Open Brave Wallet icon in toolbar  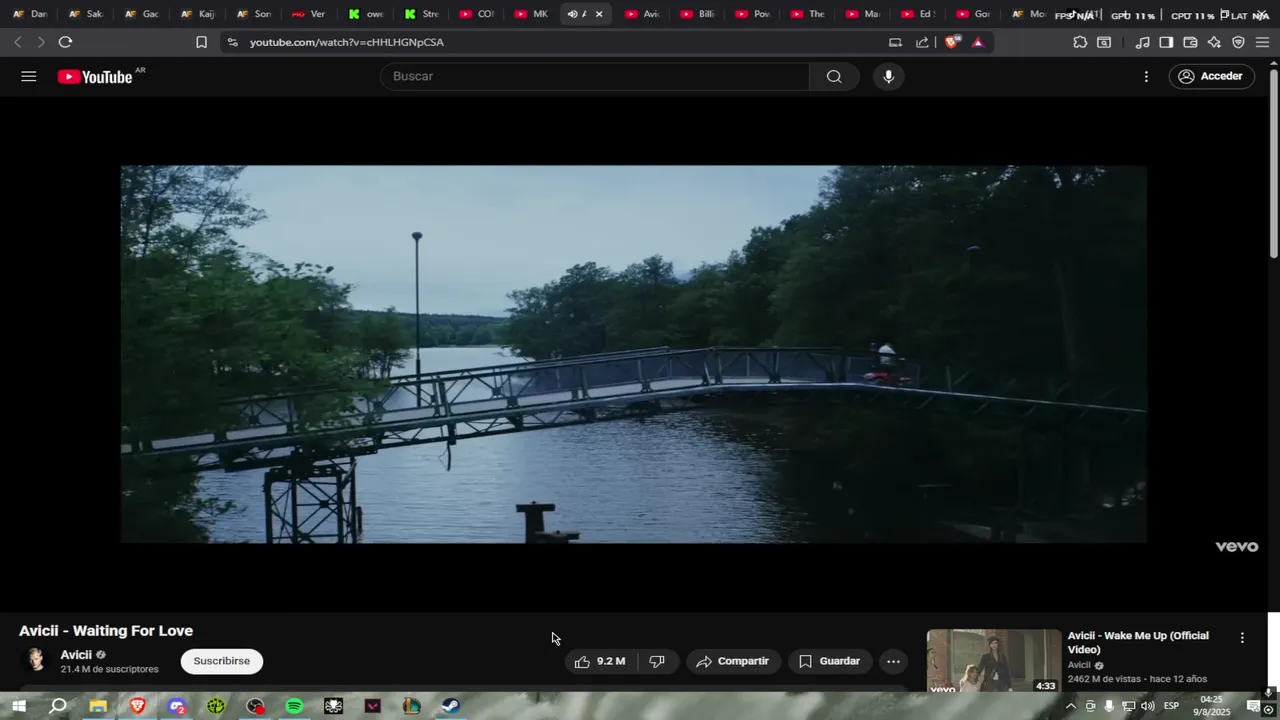point(1190,42)
